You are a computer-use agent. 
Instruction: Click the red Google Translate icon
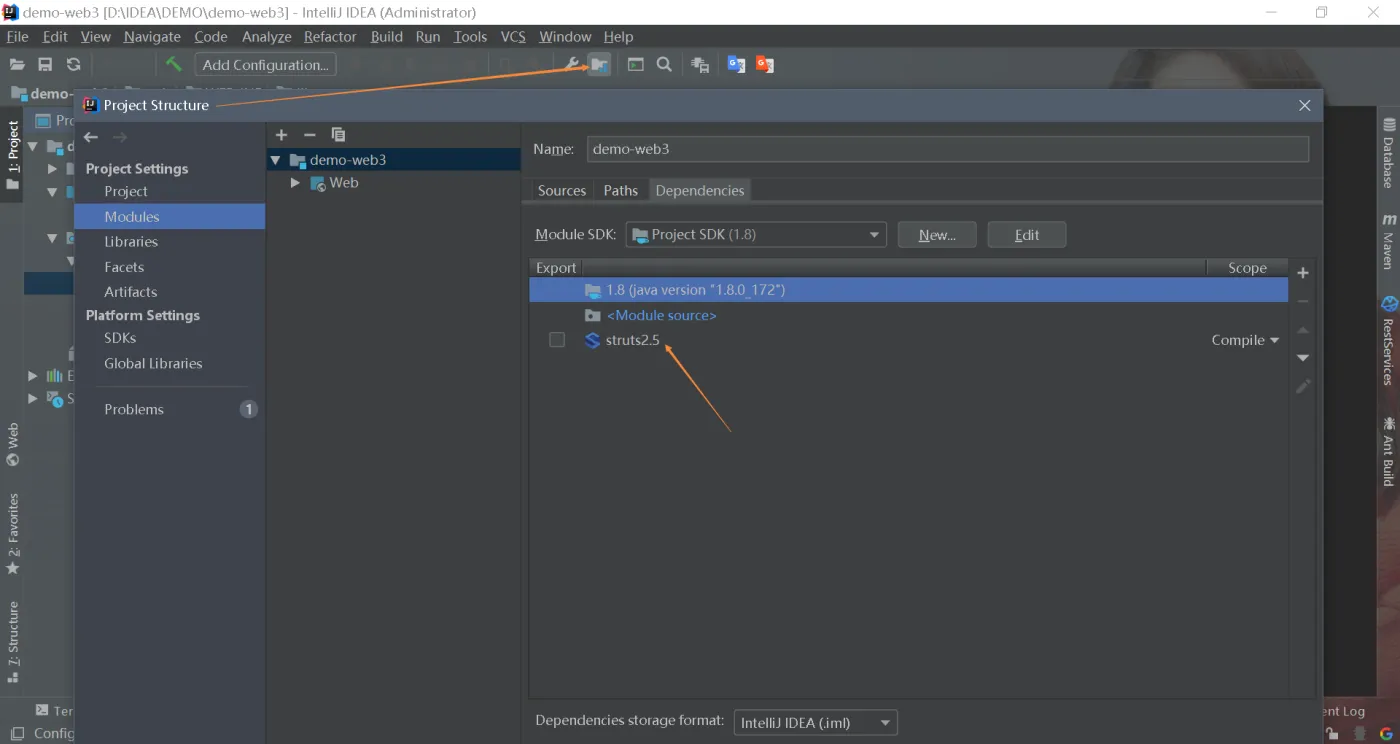pos(765,64)
